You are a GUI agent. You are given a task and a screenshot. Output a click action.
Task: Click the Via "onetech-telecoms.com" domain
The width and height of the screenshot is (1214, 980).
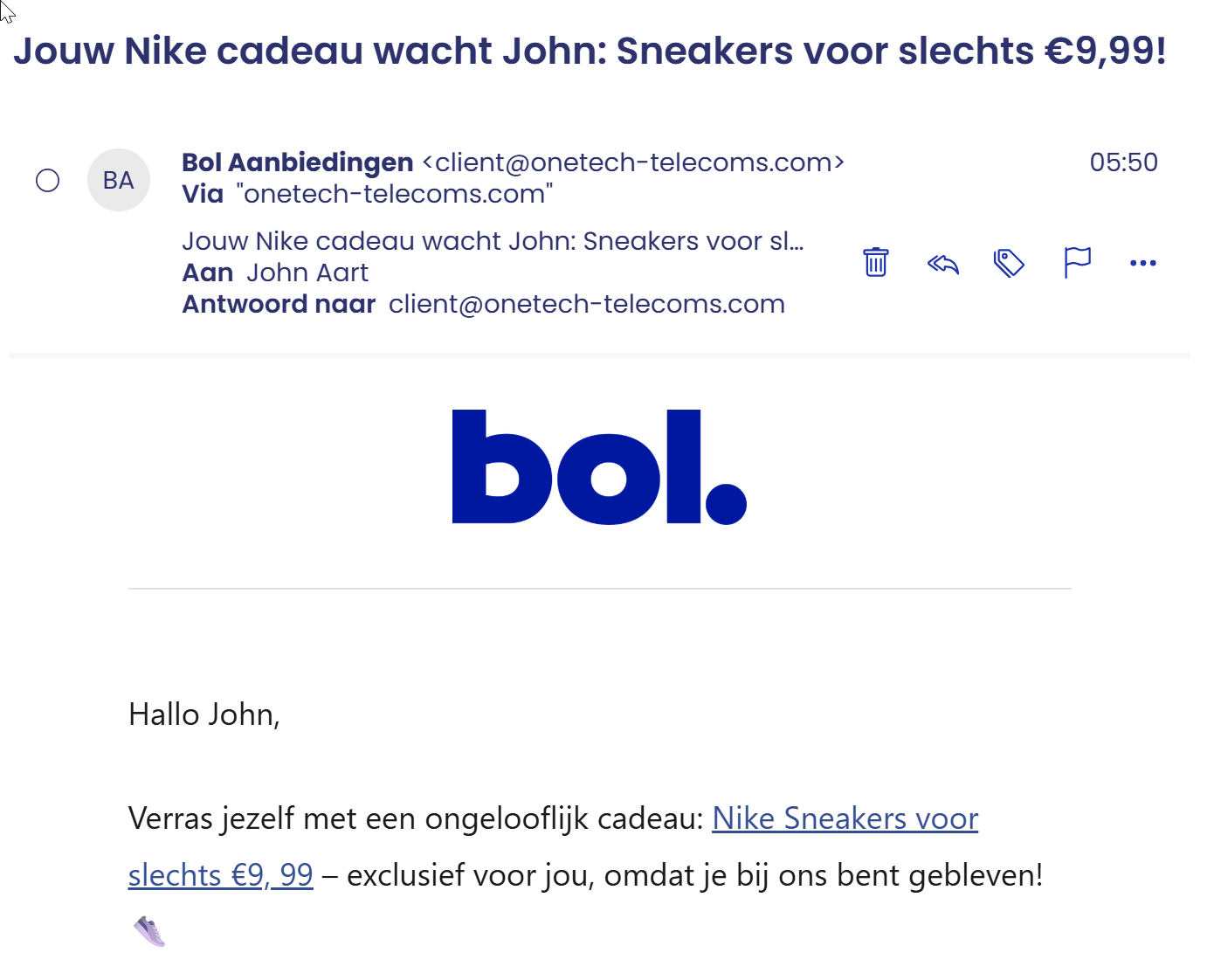click(x=394, y=194)
